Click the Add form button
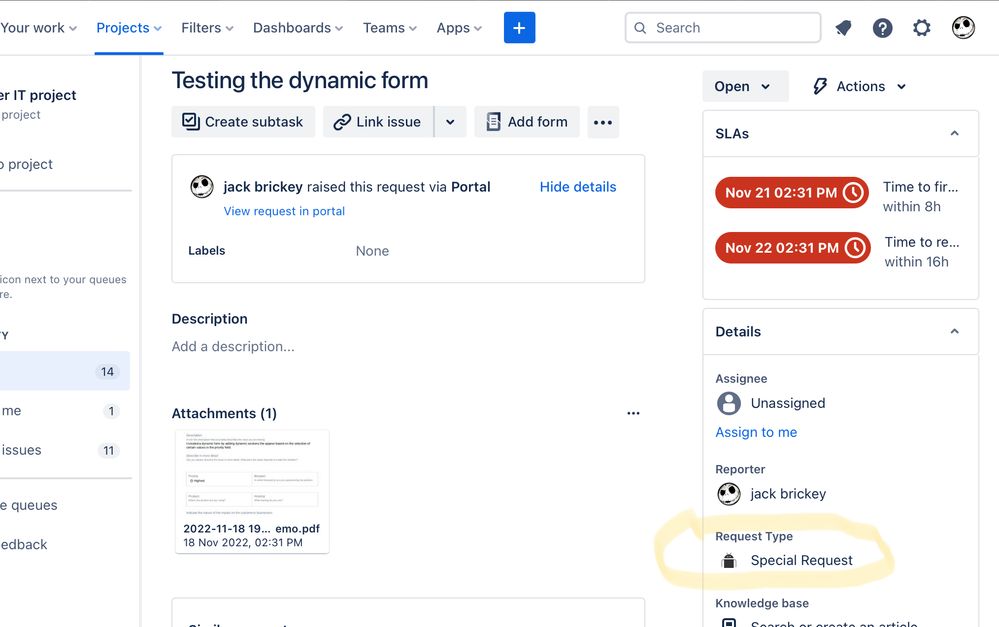Image resolution: width=999 pixels, height=627 pixels. tap(527, 122)
